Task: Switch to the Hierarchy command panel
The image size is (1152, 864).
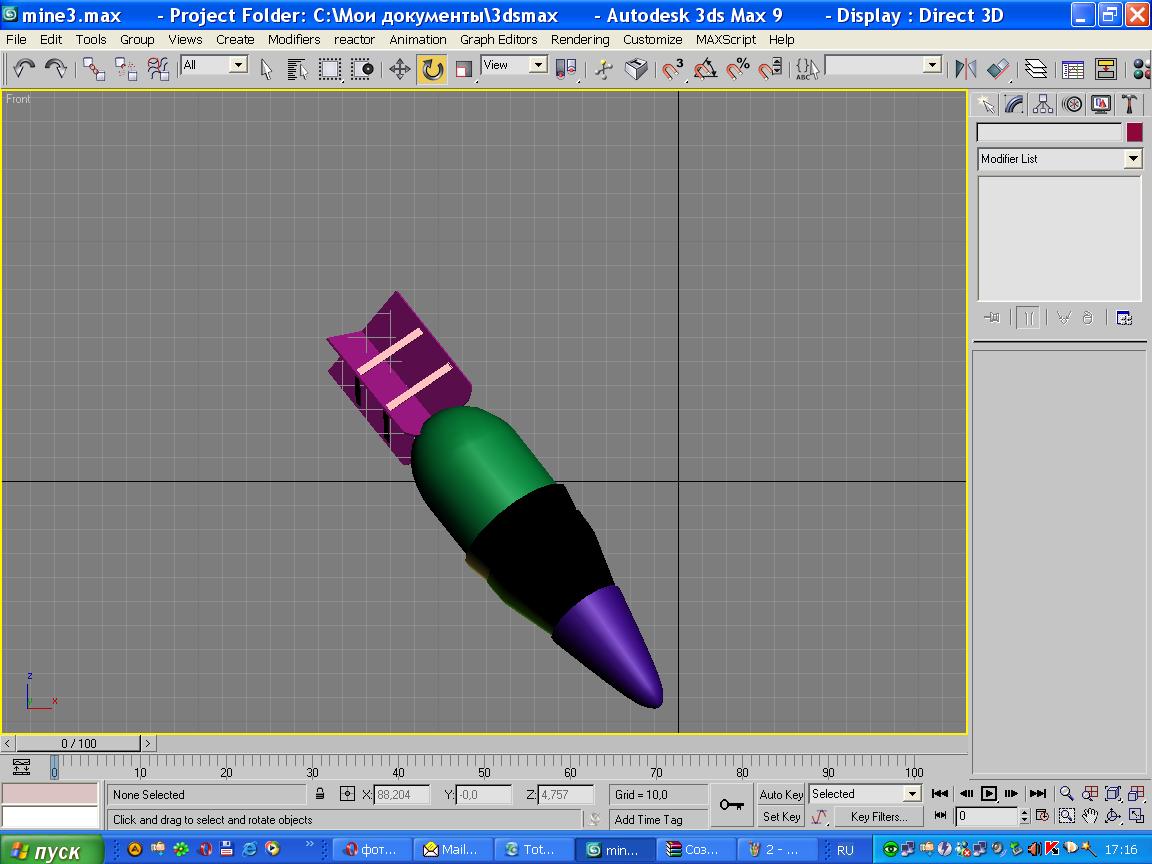Action: [x=1043, y=104]
